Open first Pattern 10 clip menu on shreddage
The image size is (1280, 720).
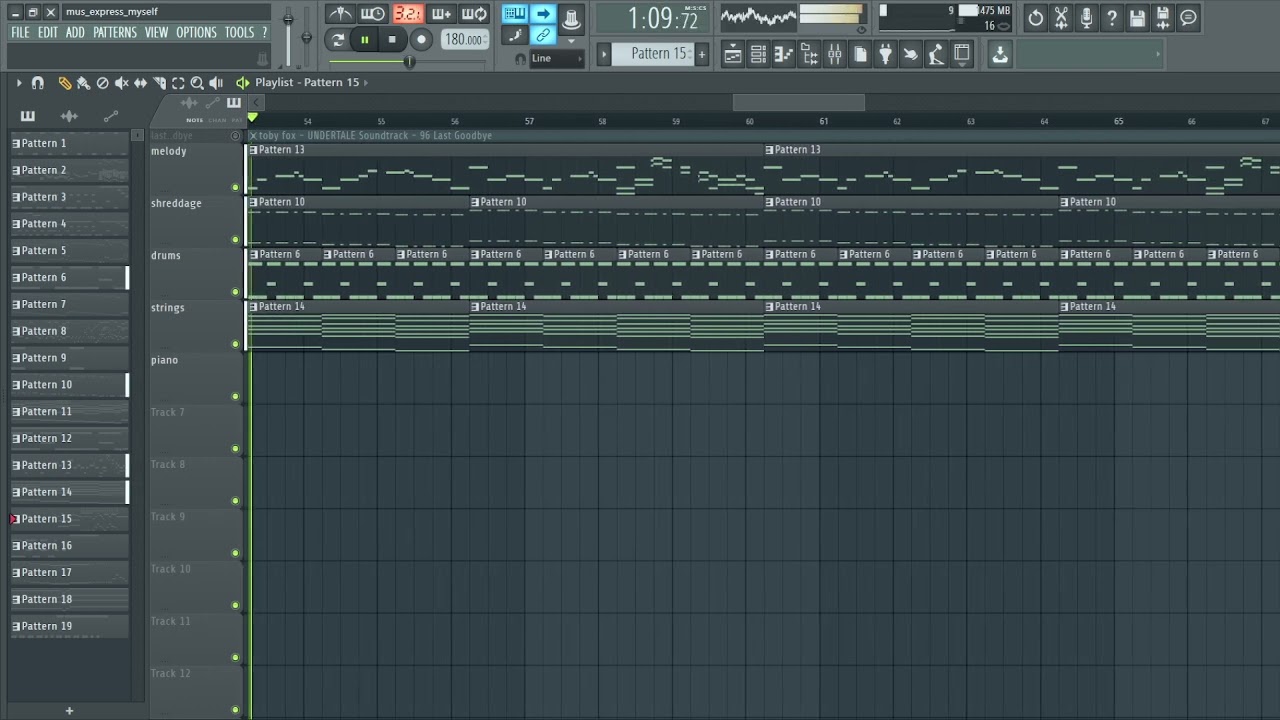click(254, 202)
